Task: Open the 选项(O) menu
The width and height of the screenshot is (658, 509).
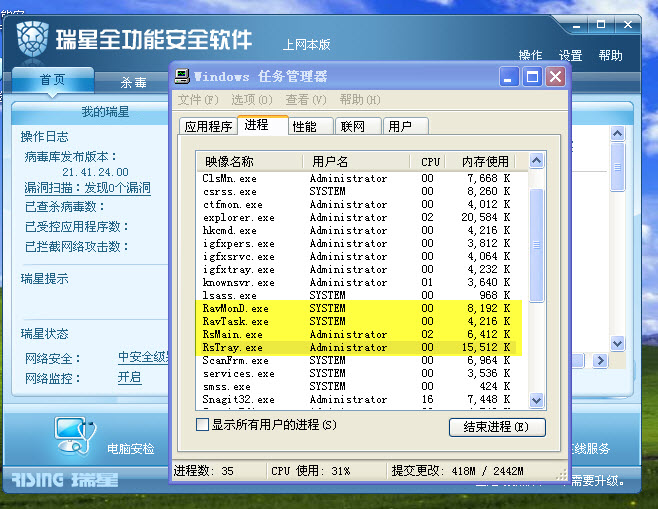Action: (252, 100)
